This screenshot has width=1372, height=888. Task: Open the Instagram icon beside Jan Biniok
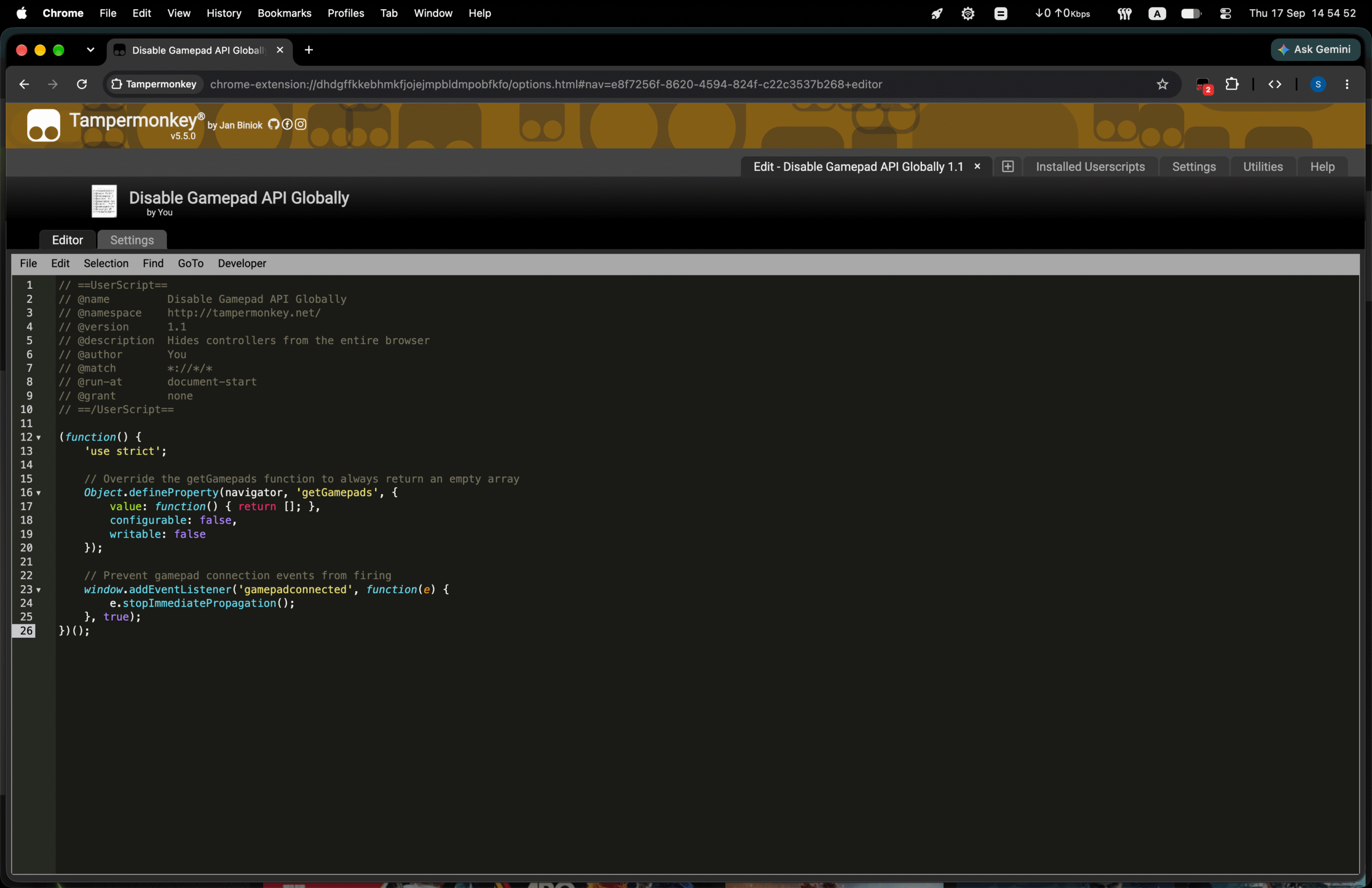301,124
